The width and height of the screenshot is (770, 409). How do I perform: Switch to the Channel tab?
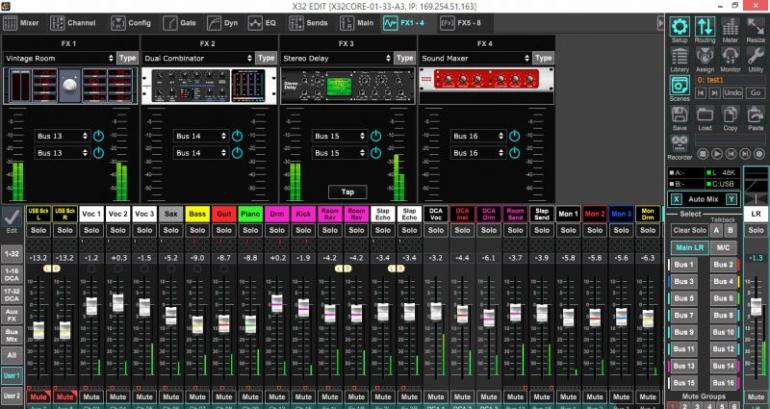tap(73, 23)
